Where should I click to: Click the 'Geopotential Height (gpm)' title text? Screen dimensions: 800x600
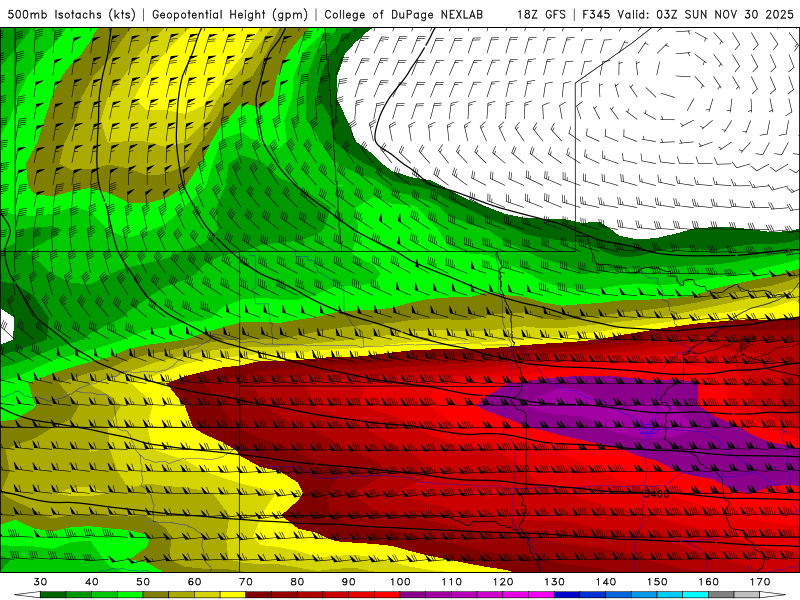tap(230, 15)
